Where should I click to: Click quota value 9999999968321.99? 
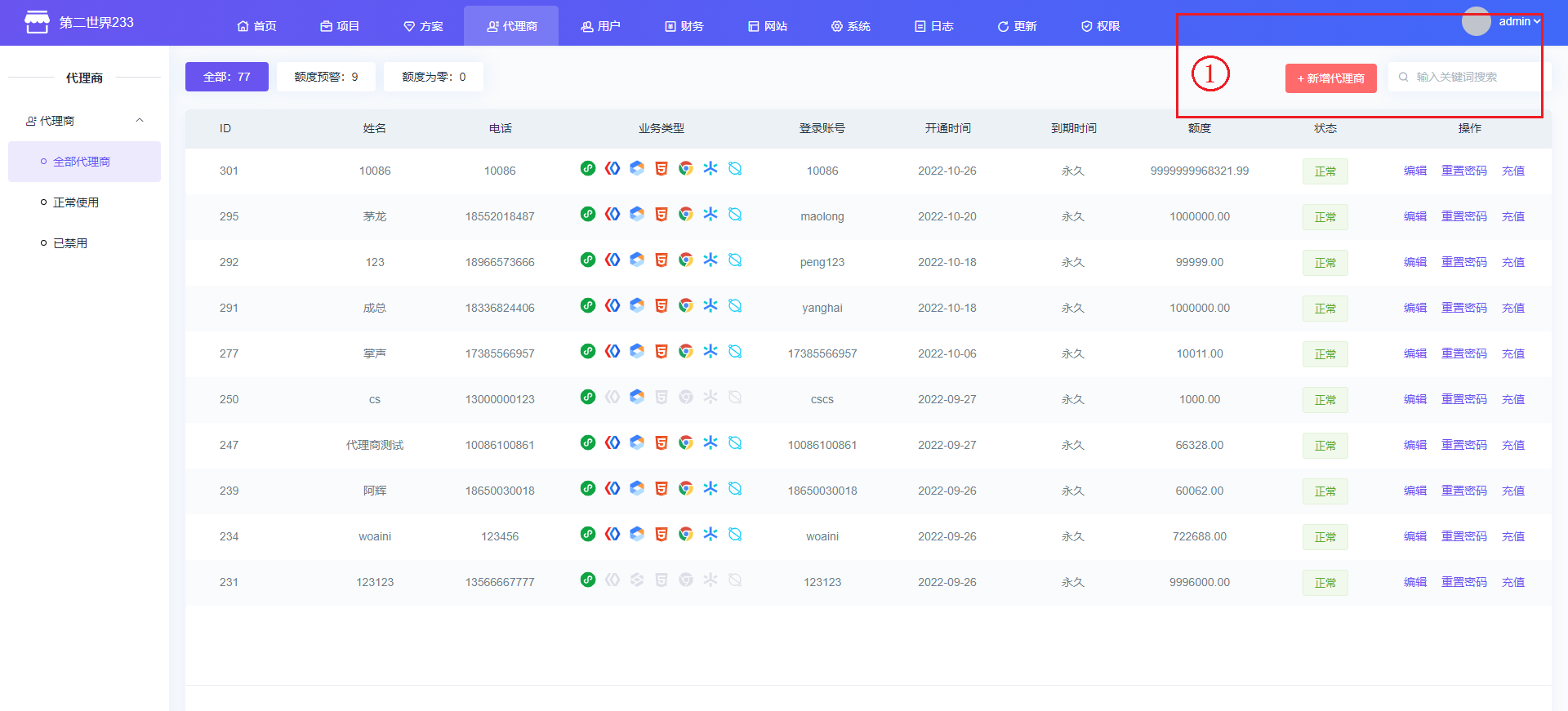[1200, 171]
